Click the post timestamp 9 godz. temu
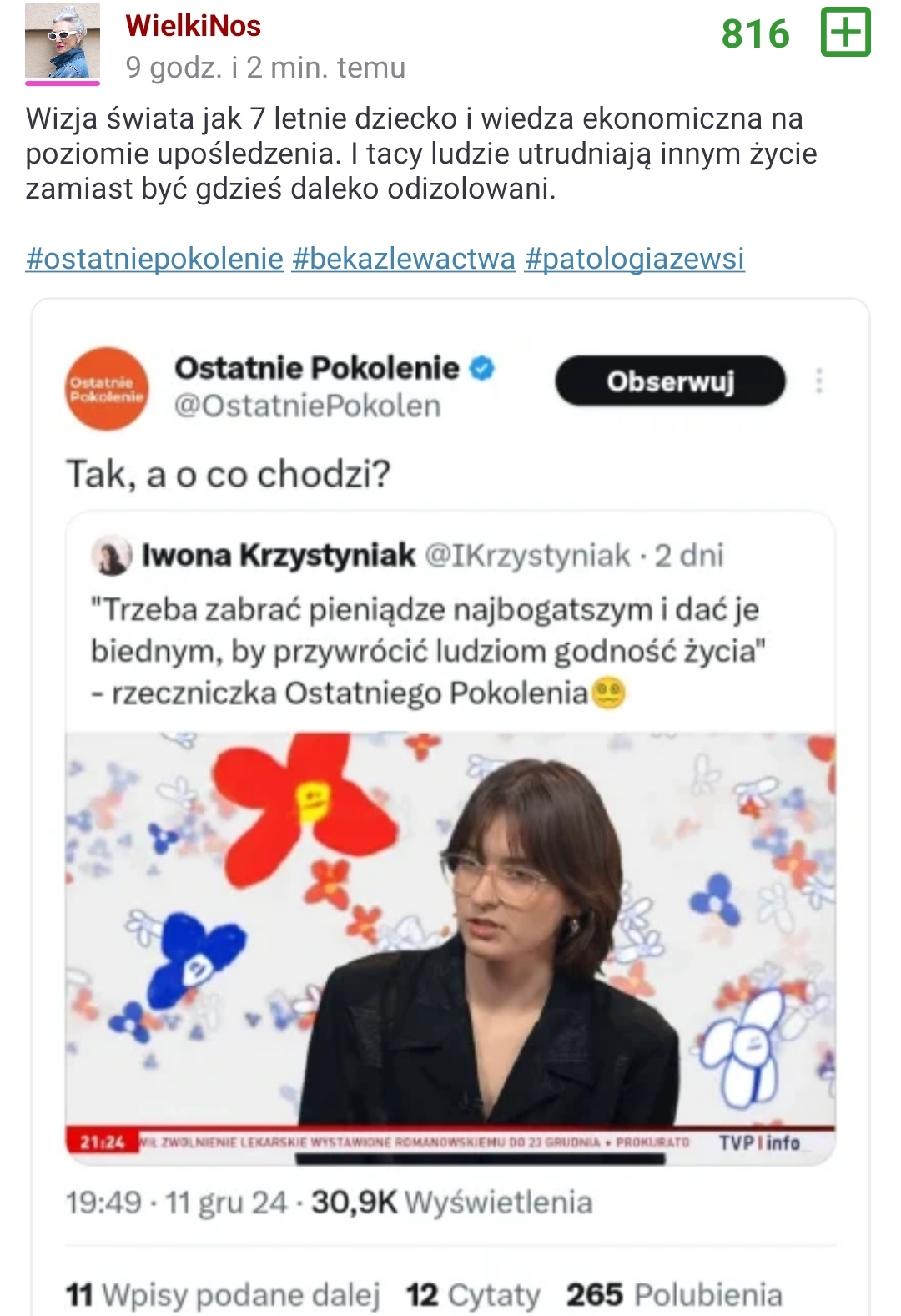Screen dimensions: 901x1316 point(265,68)
